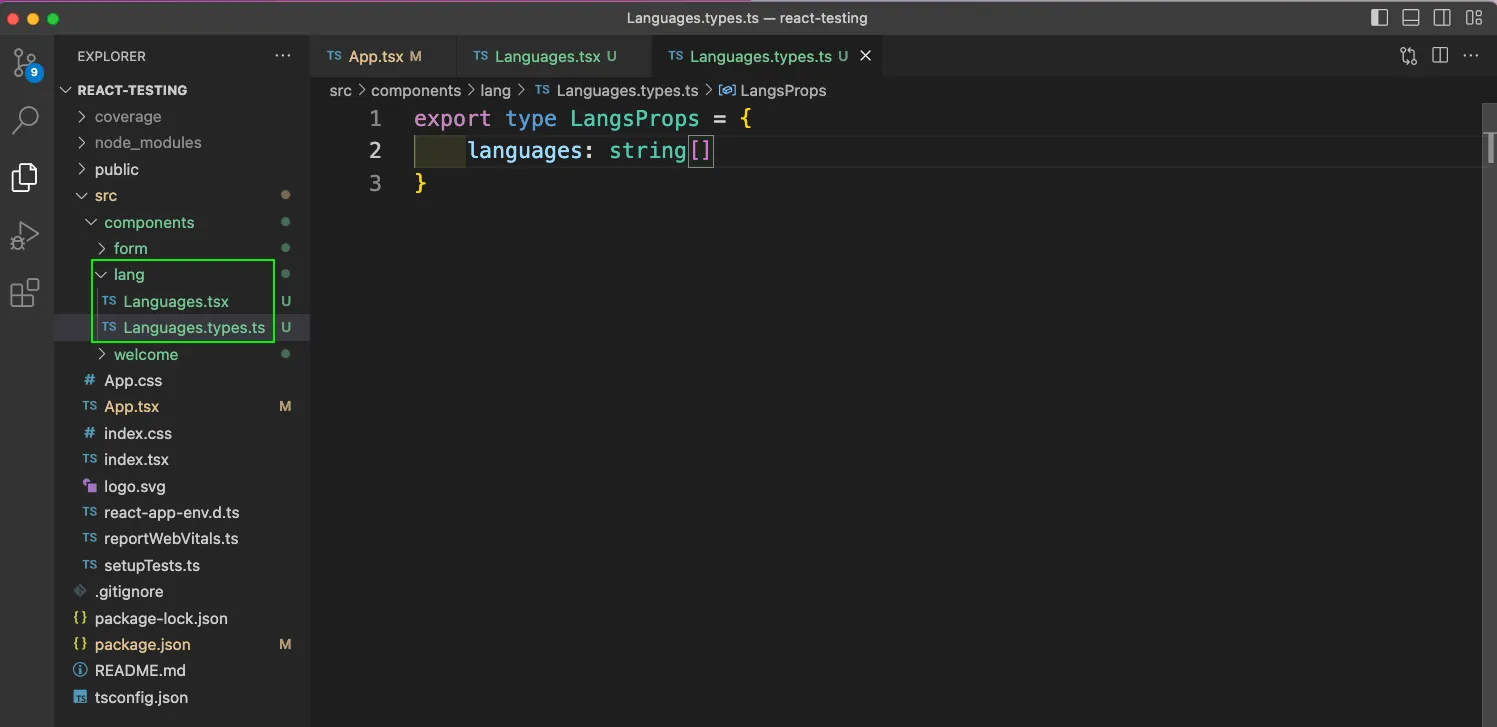The image size is (1497, 727).
Task: Collapse the components folder
Action: 182,223
